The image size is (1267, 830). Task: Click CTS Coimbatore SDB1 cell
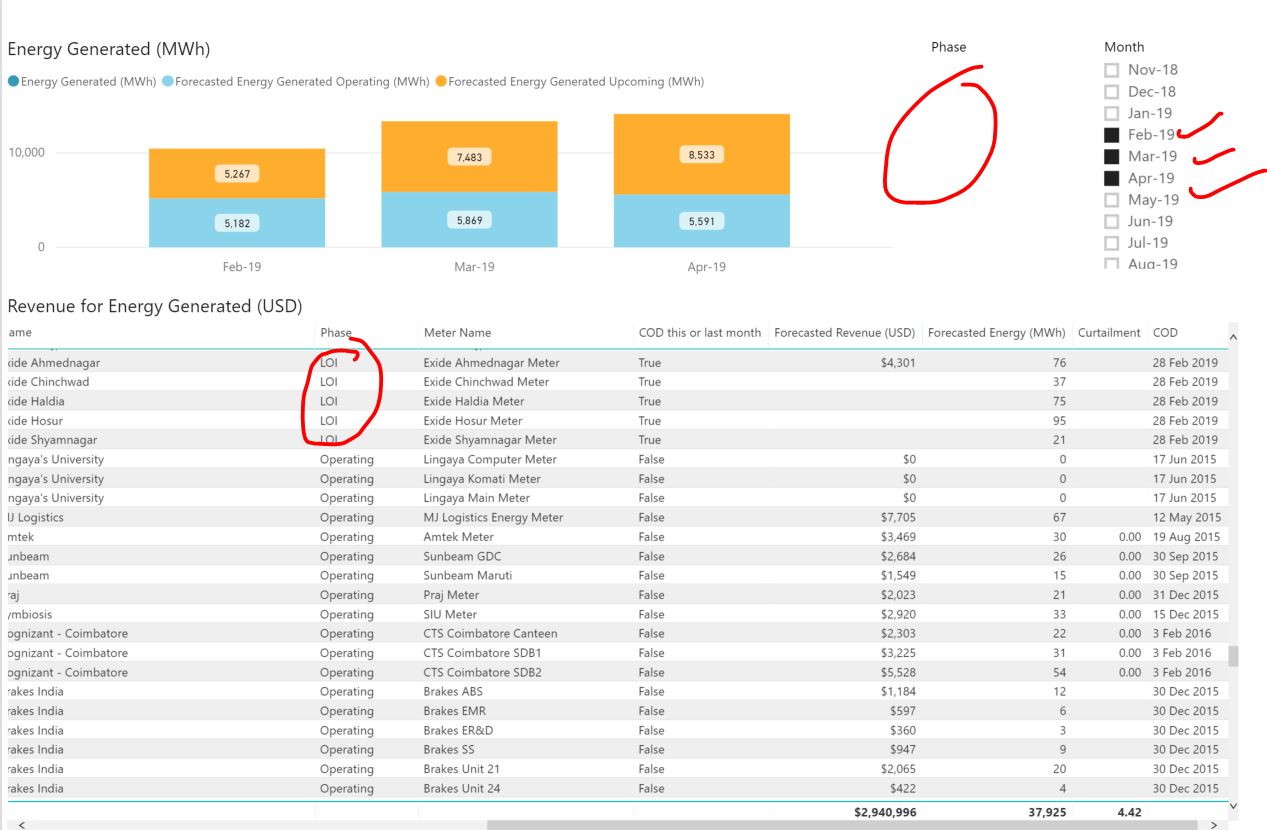[x=482, y=653]
